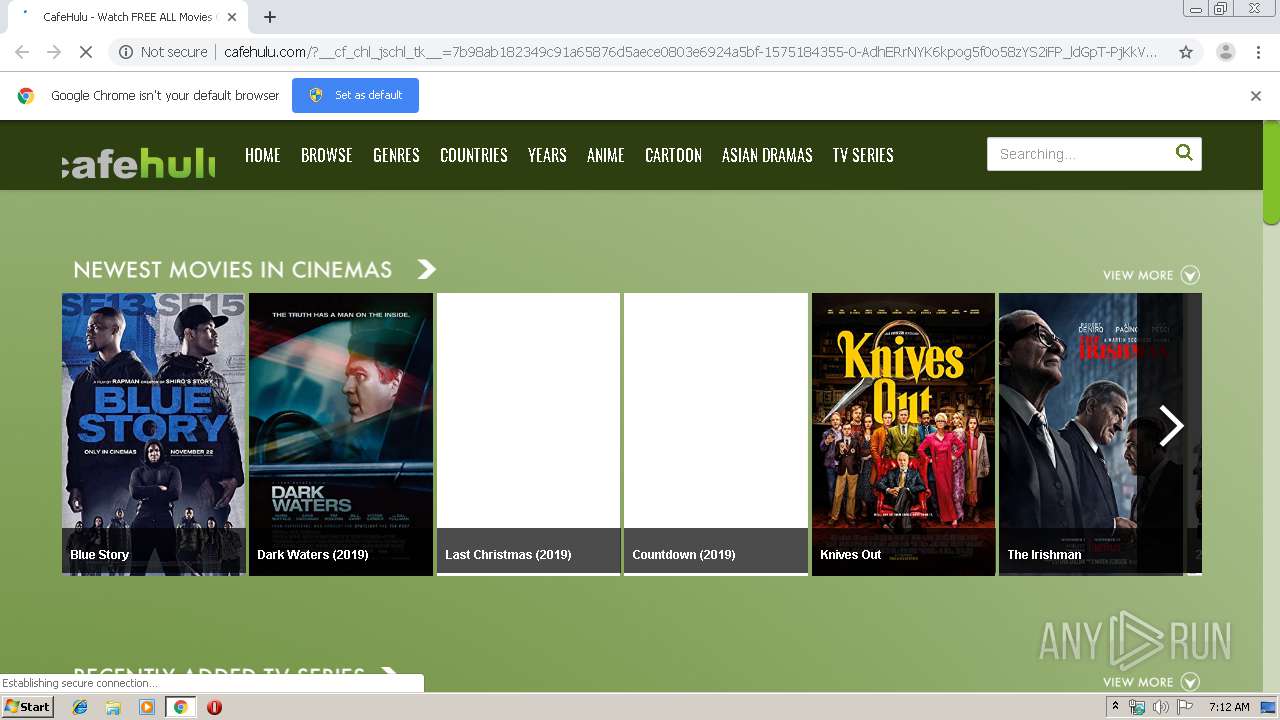
Task: Click the forward navigation arrow
Action: coord(54,52)
